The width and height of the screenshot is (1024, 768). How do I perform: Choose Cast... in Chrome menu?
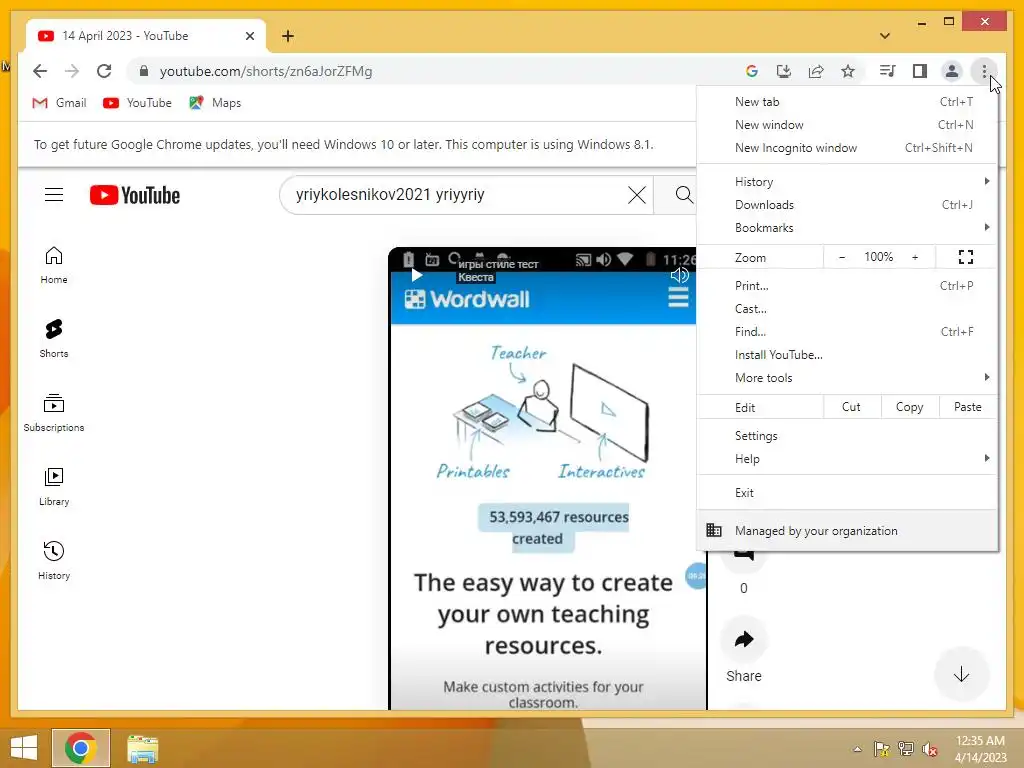point(847,308)
